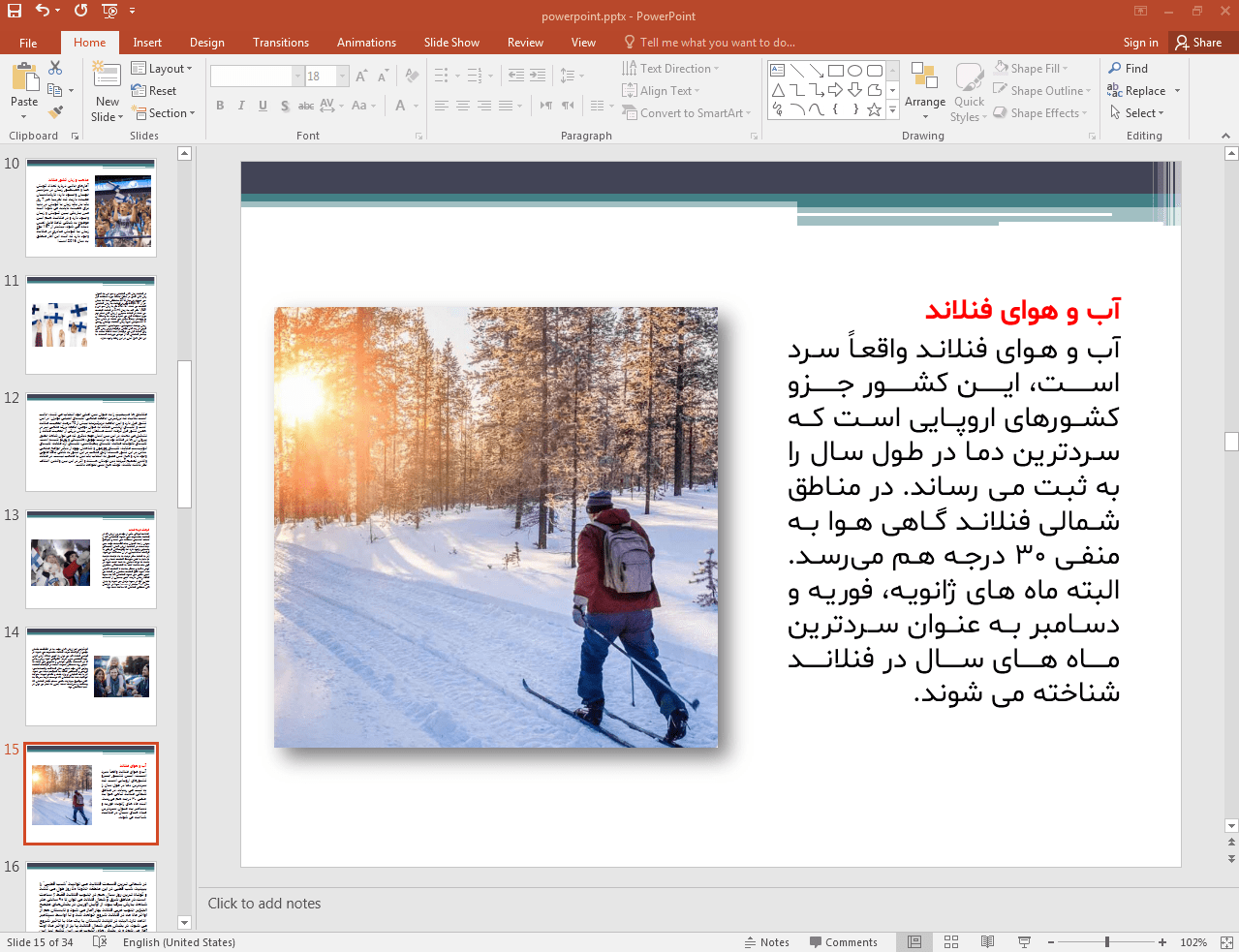Start Slide Show from status bar icon
The image size is (1239, 952).
(1024, 942)
